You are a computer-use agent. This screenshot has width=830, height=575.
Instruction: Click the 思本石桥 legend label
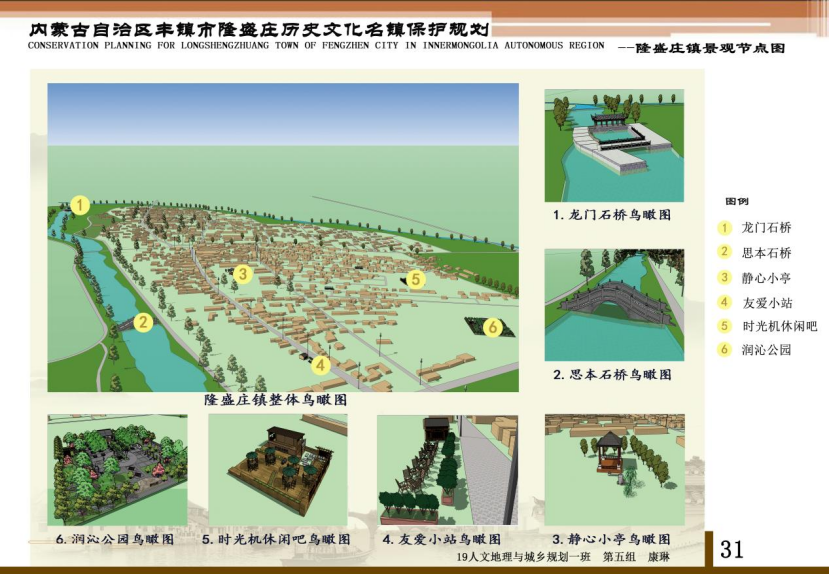tap(766, 252)
